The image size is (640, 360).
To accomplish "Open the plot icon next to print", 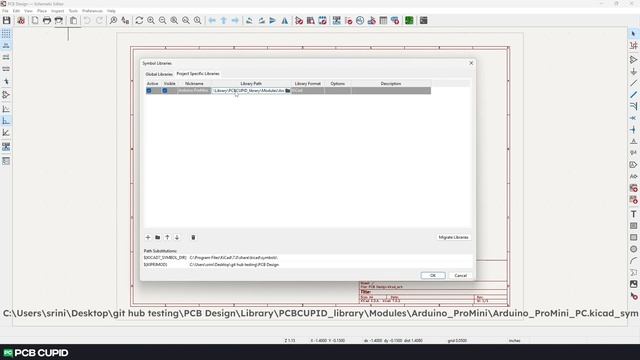I will 59,20.
